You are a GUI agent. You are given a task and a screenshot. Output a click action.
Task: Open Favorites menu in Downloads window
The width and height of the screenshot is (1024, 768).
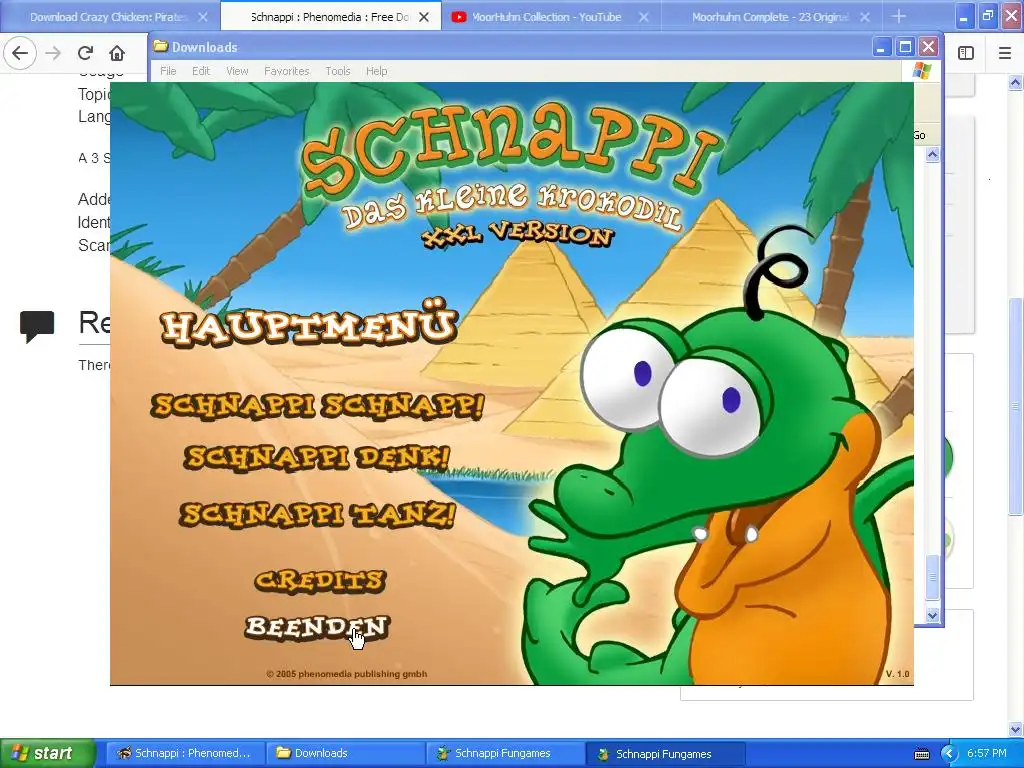[x=287, y=71]
